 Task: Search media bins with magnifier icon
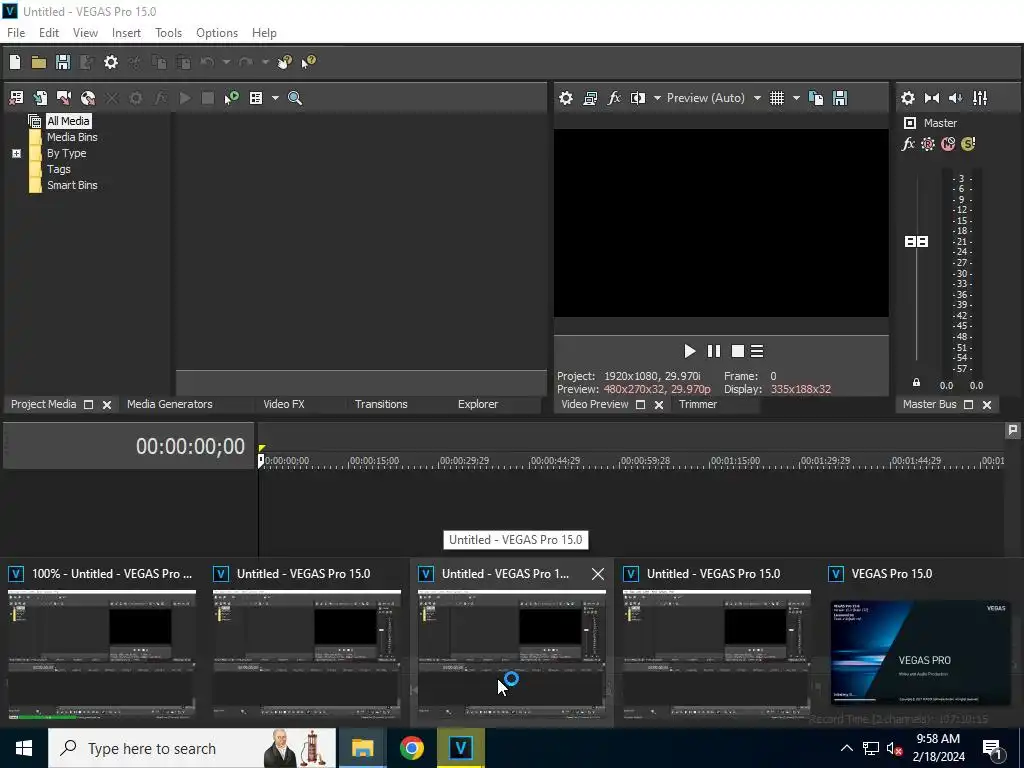(x=295, y=98)
